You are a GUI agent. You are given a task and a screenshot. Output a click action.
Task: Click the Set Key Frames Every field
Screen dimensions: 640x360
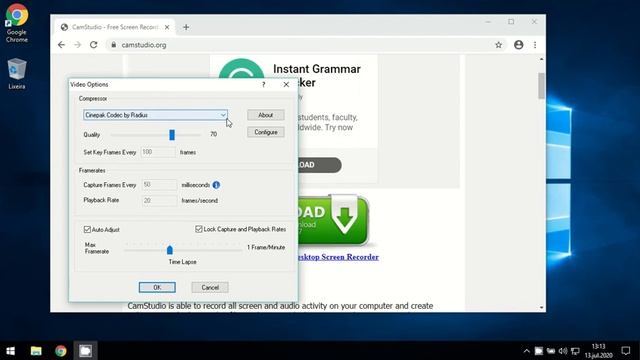158,152
